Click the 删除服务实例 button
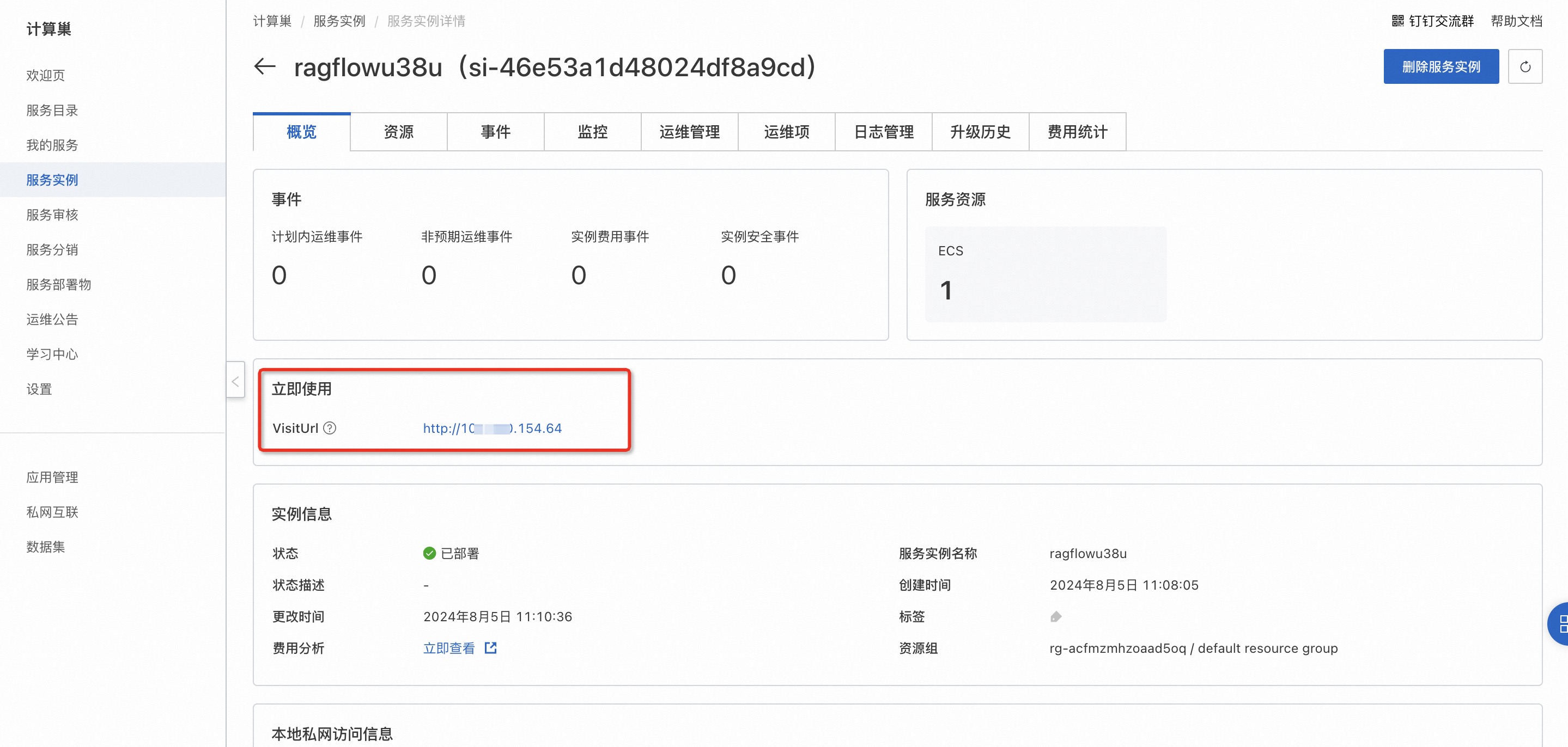Viewport: 1568px width, 747px height. coord(1441,66)
